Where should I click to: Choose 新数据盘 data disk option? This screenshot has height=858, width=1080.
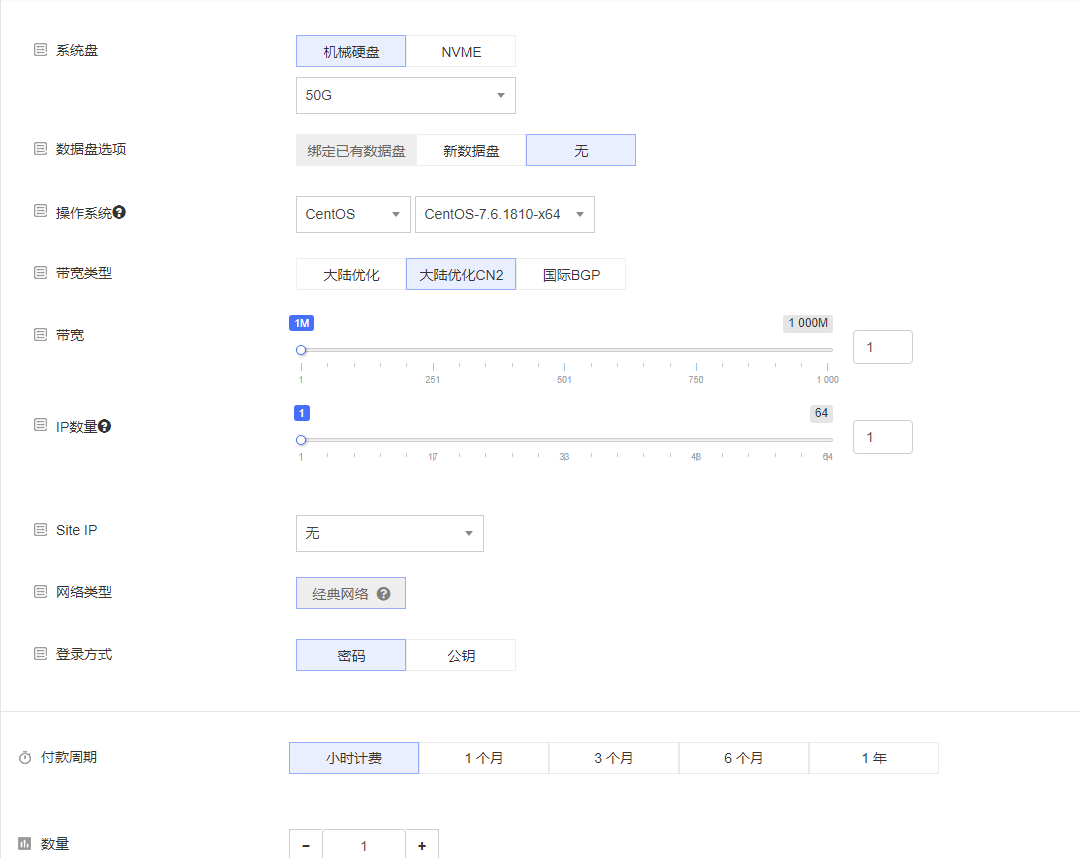(471, 151)
